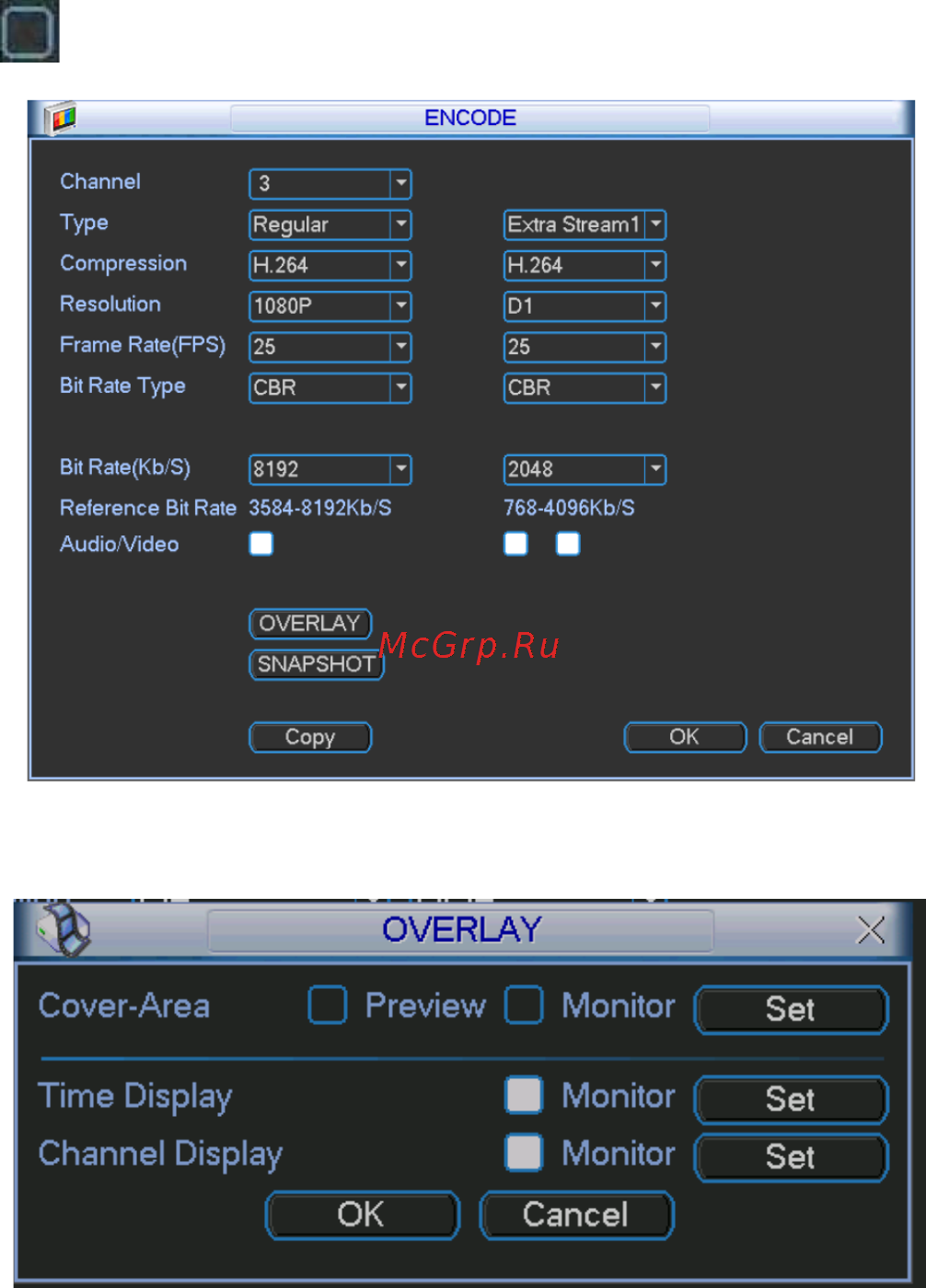Toggle extra stream first Audio/Video checkbox
This screenshot has width=926, height=1288.
[x=516, y=544]
